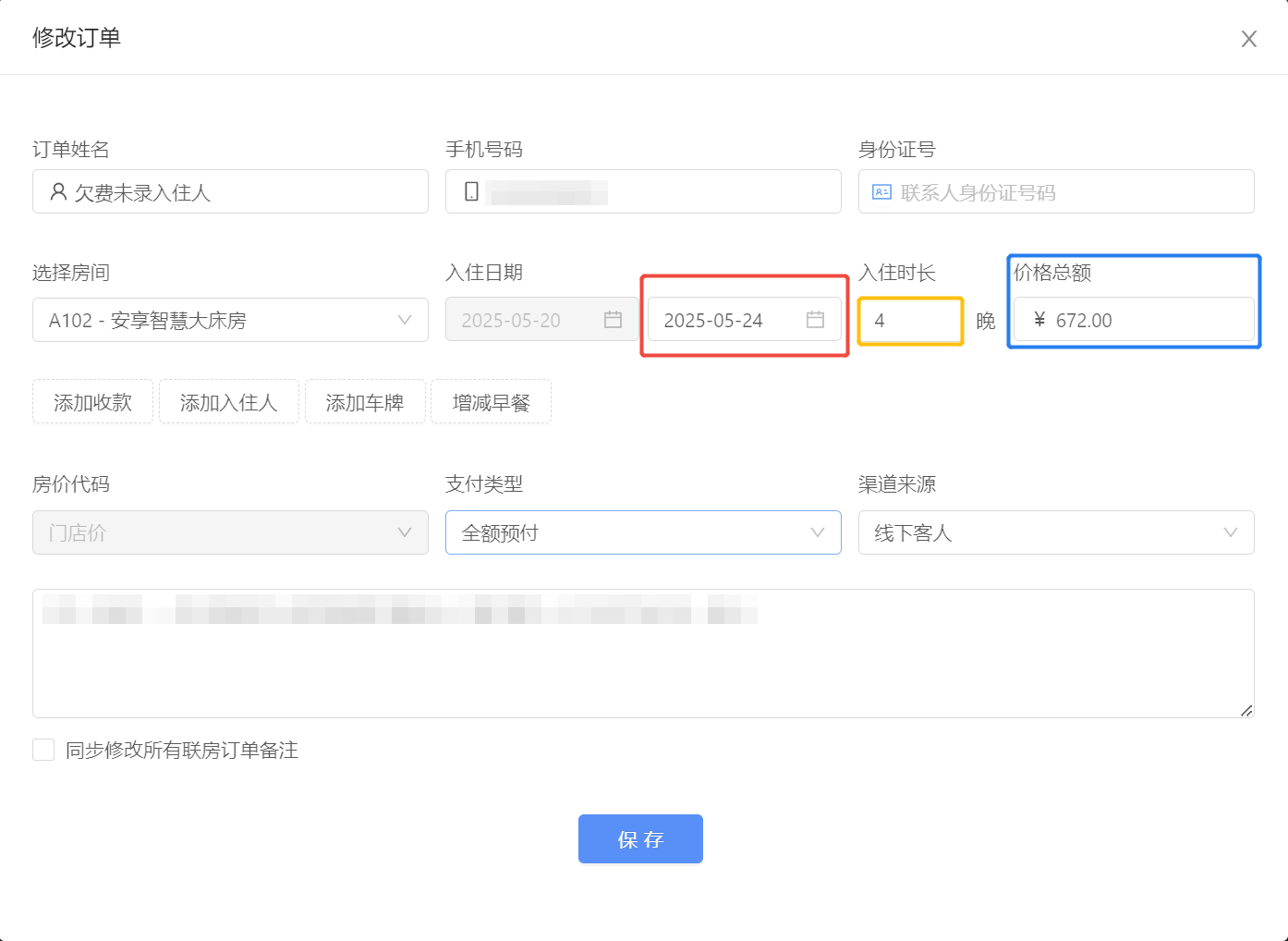Viewport: 1288px width, 941px height.
Task: Edit the 手机号码 input field
Action: coord(643,191)
